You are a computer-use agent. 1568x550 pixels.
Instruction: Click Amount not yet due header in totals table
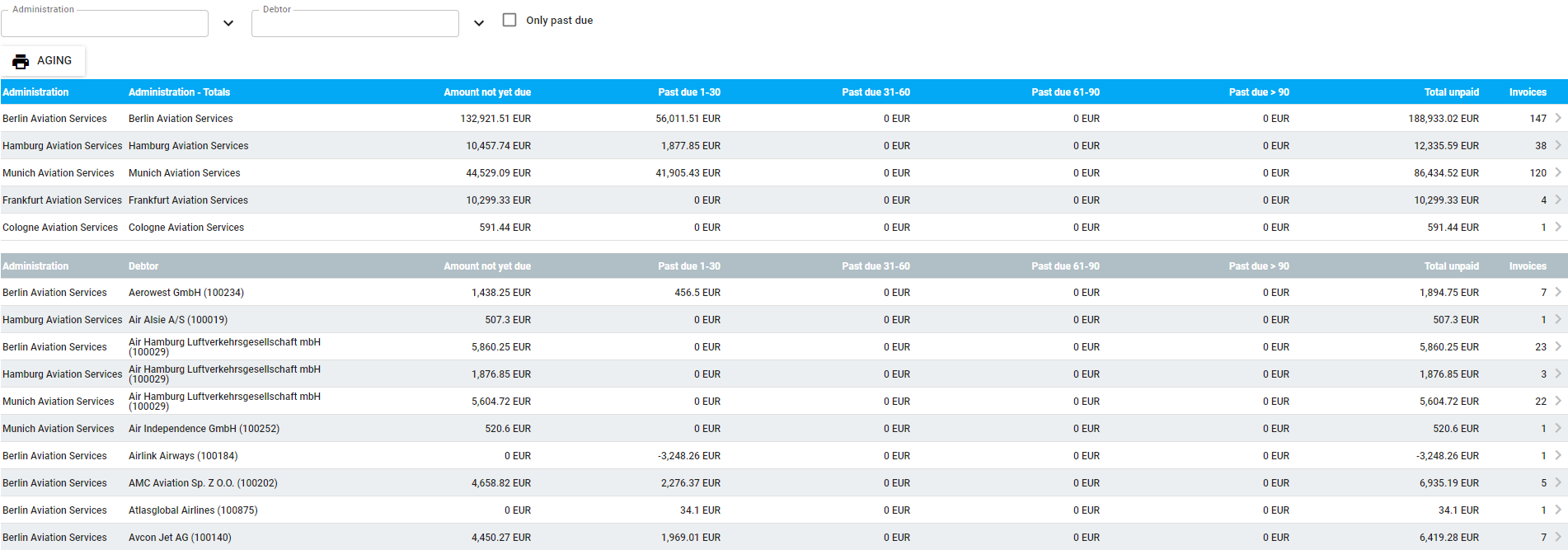pyautogui.click(x=487, y=92)
